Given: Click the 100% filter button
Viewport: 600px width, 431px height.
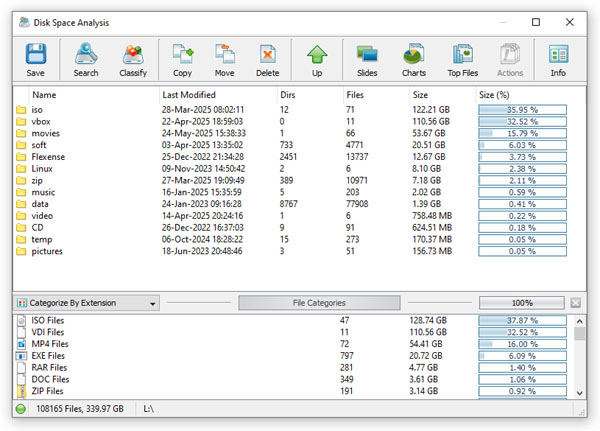Looking at the screenshot, I should tap(522, 303).
